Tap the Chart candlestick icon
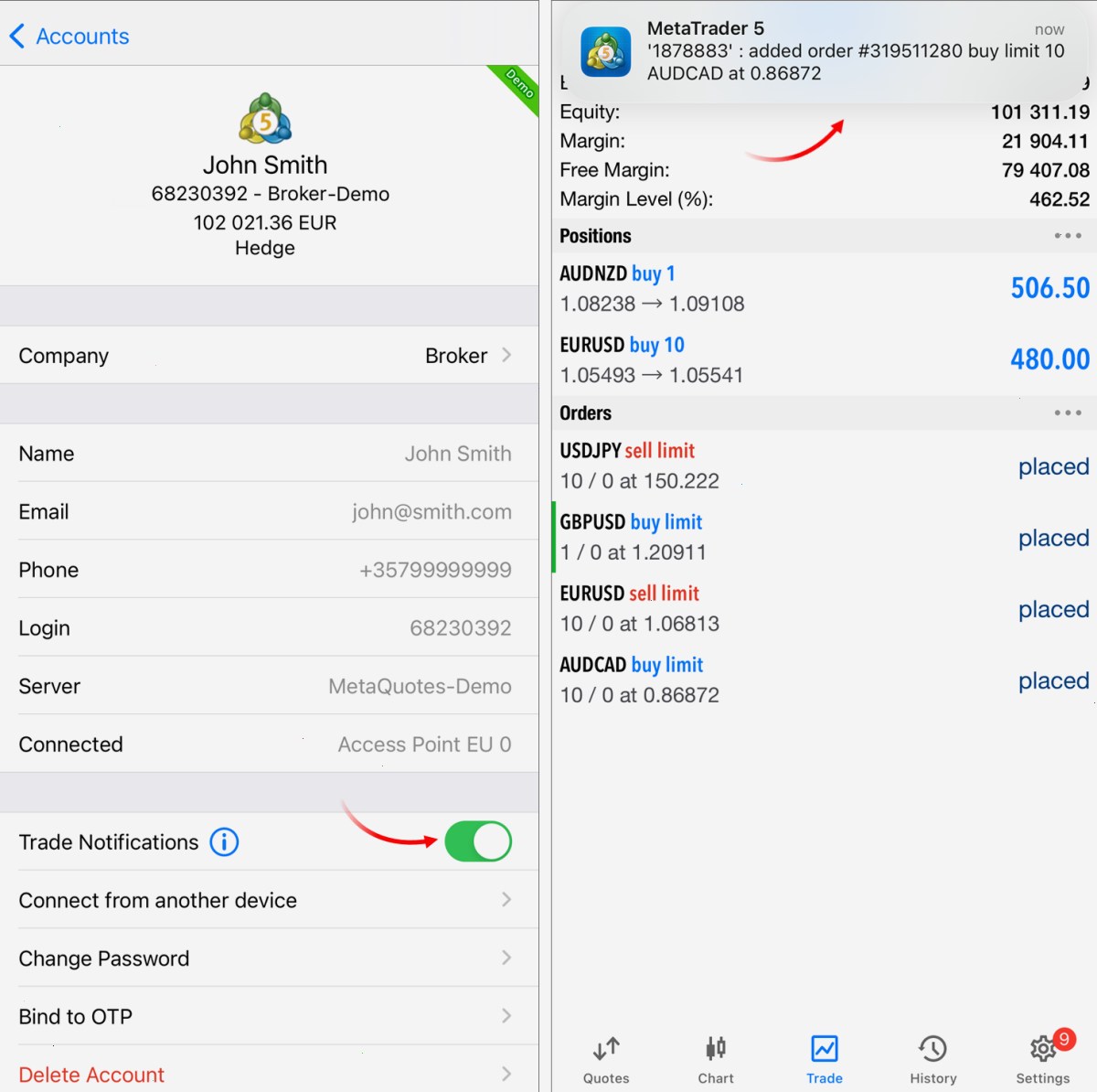This screenshot has height=1092, width=1097. (x=716, y=1048)
